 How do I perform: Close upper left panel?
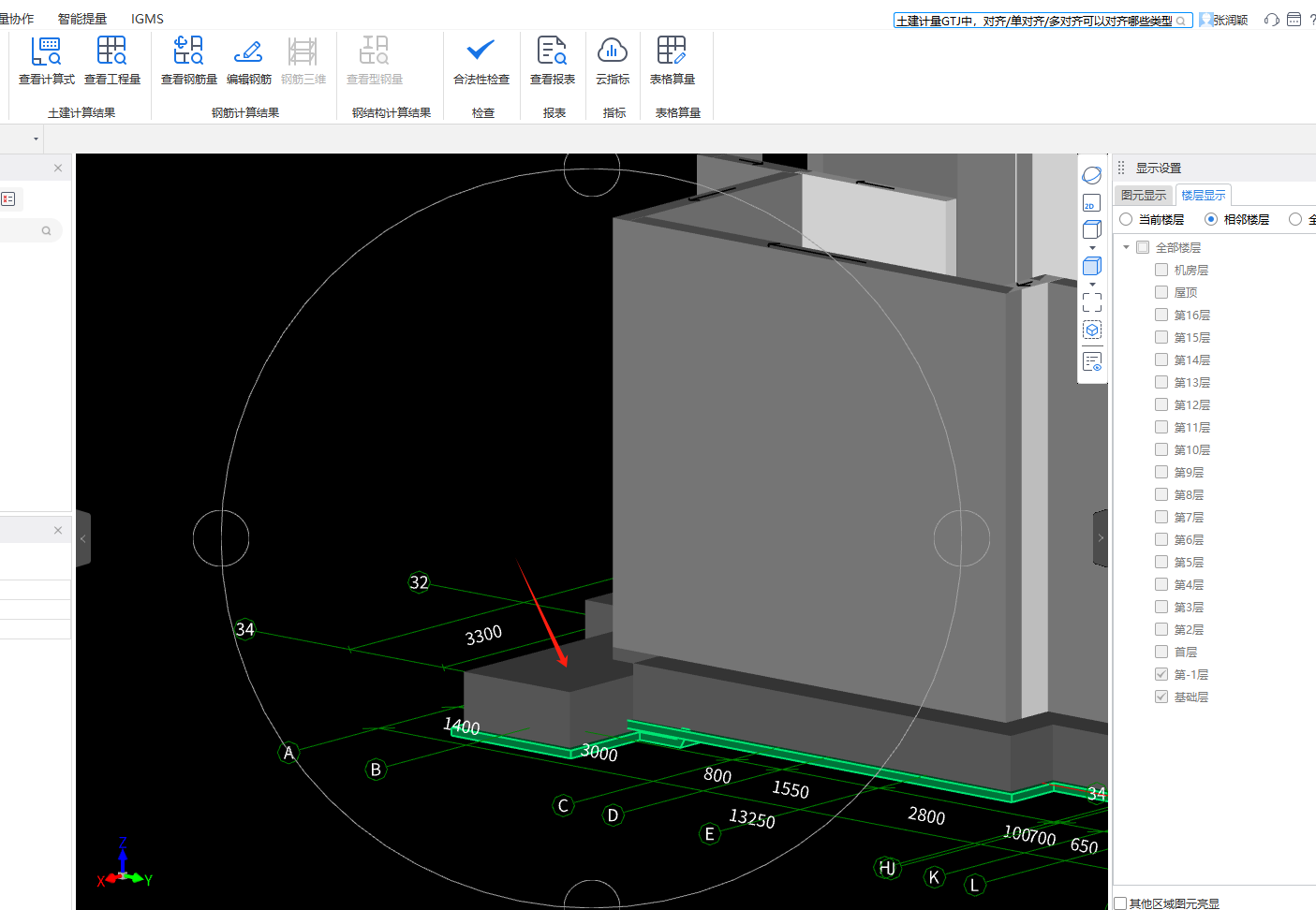58,168
